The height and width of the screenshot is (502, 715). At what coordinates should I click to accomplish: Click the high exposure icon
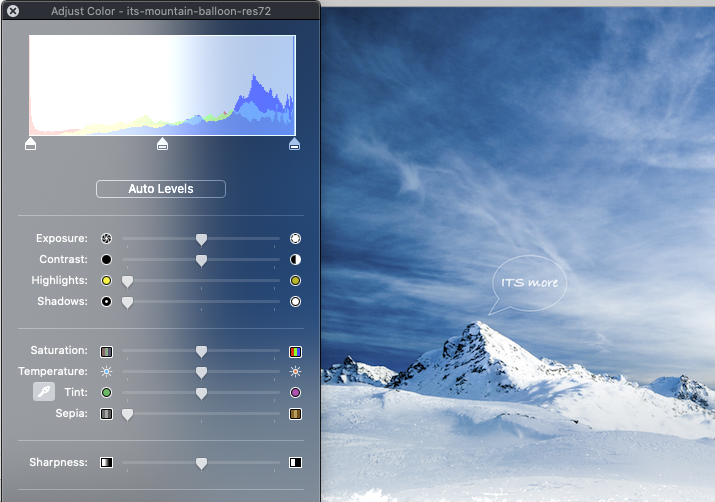[295, 239]
